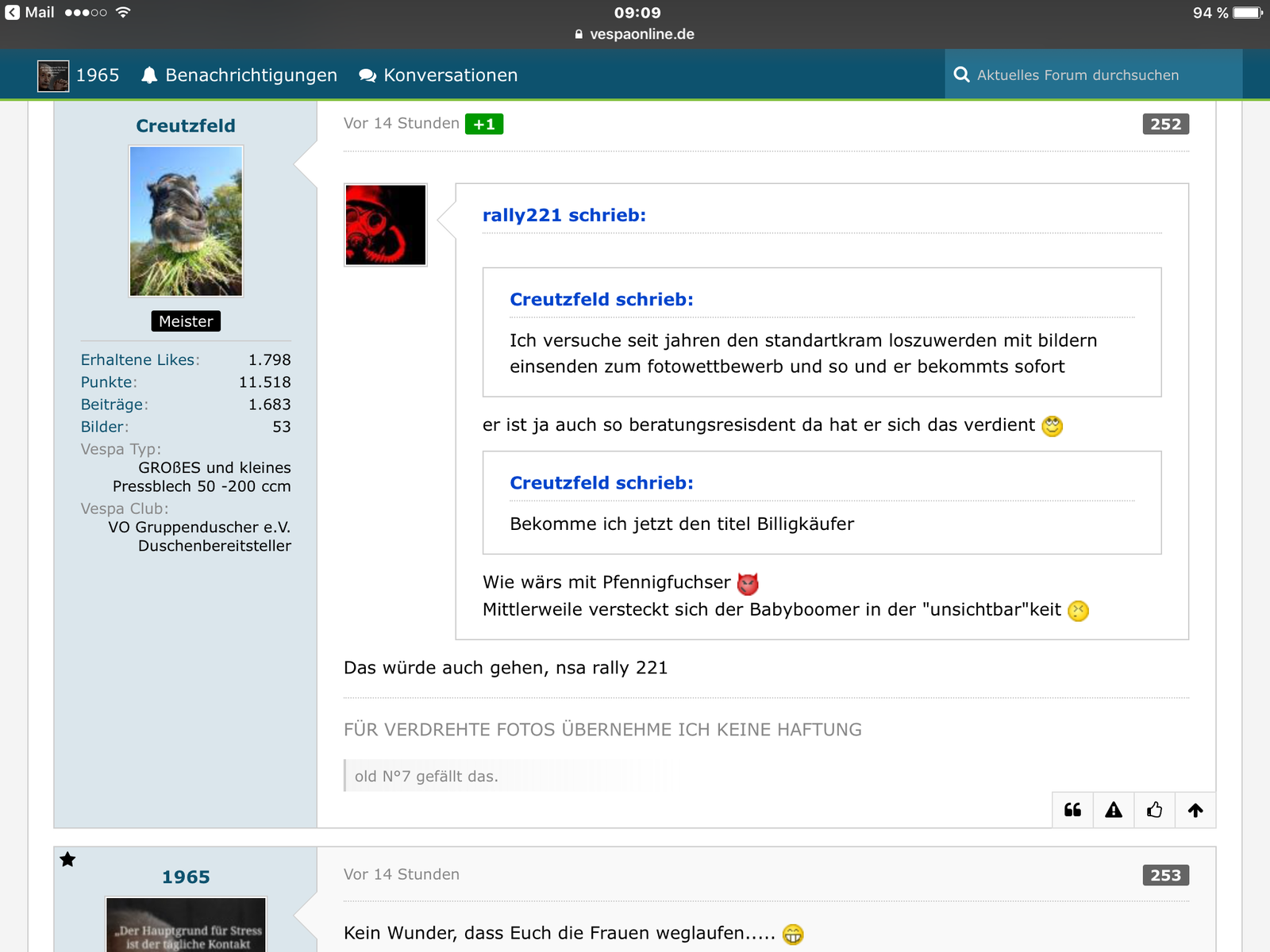Tap the vespaonline.de address bar
The width and height of the screenshot is (1270, 952).
click(x=635, y=34)
